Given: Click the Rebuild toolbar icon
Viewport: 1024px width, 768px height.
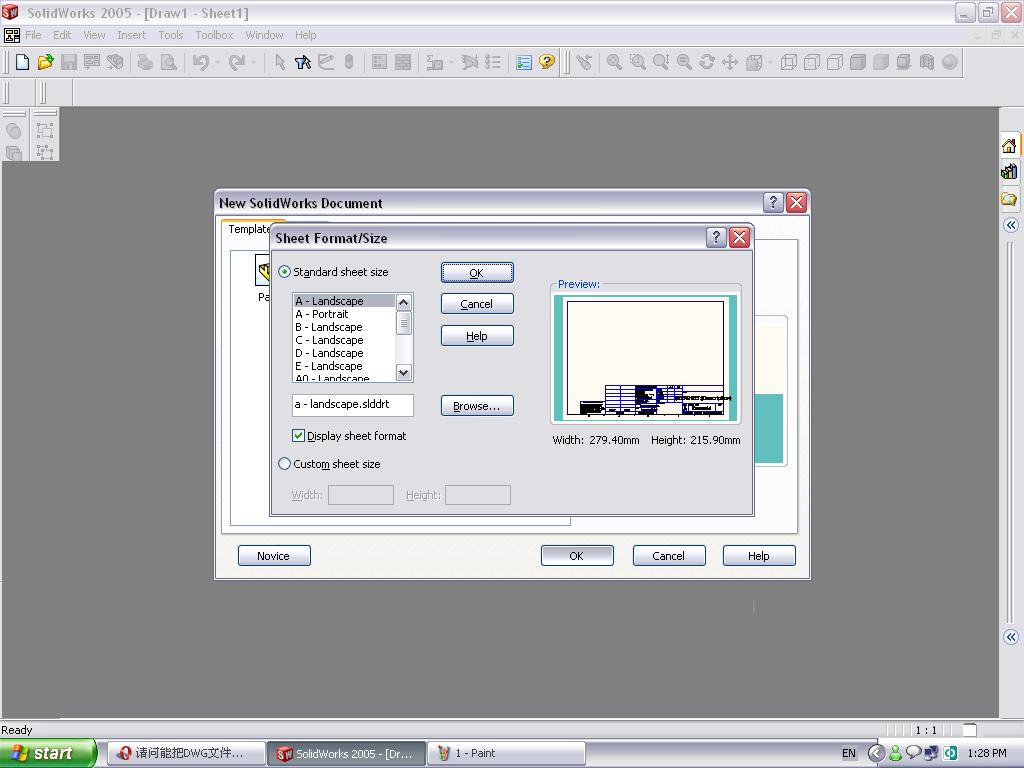Looking at the screenshot, I should [x=349, y=62].
